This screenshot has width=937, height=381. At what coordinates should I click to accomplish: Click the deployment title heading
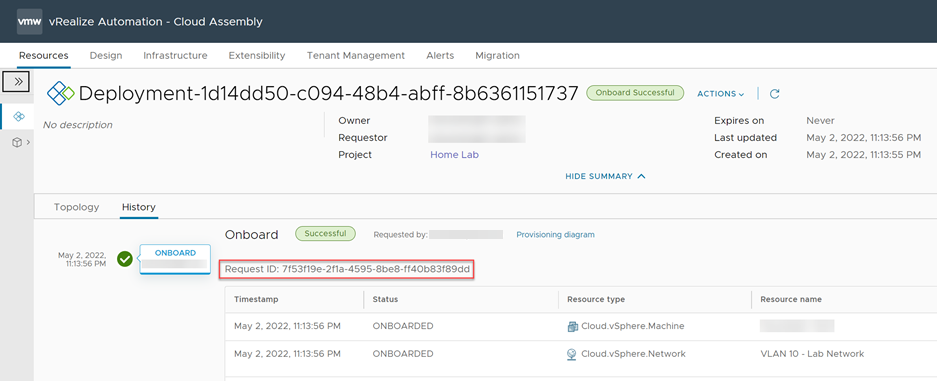tap(329, 93)
